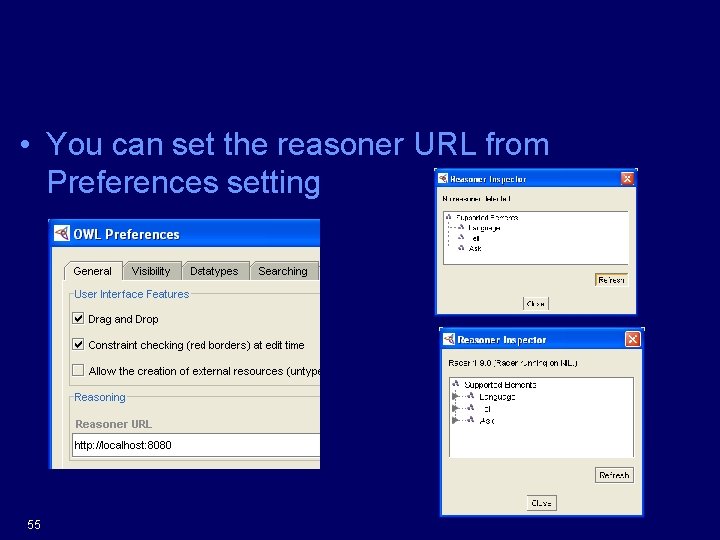Click Refresh in upper Reasoner Inspector

coord(611,280)
